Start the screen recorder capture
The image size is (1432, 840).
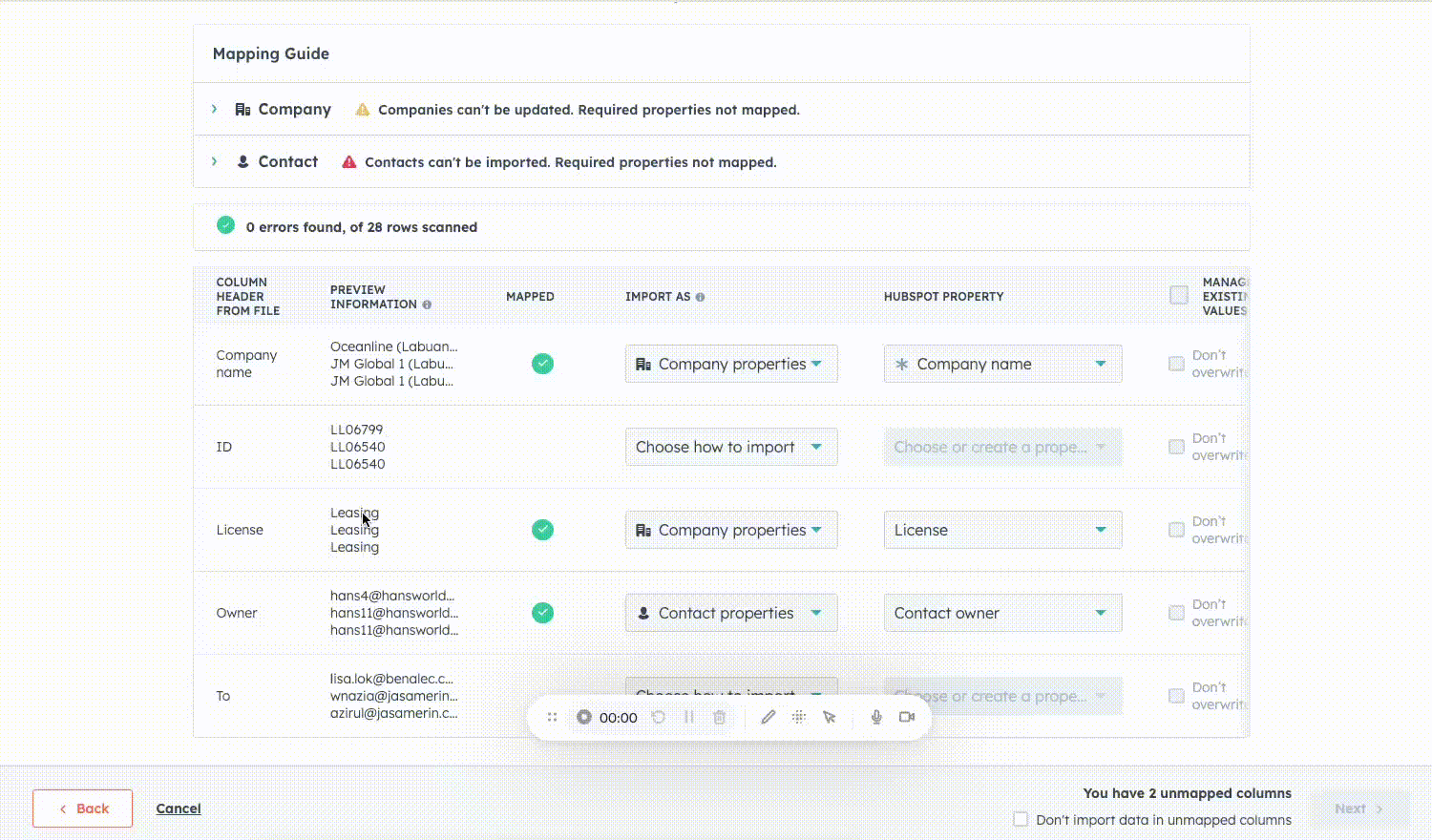click(584, 717)
